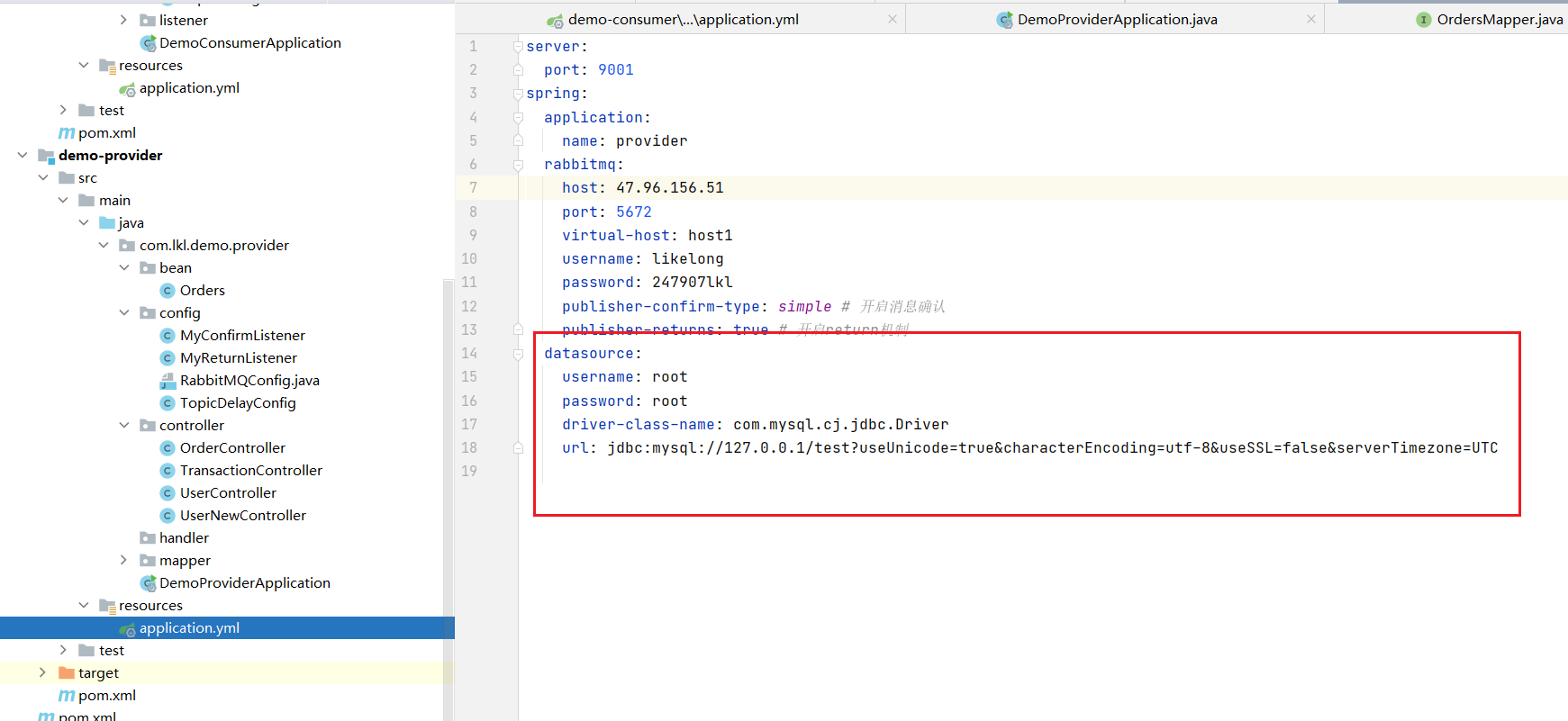This screenshot has height=721, width=1568.
Task: Click the Orders class icon
Action: (x=168, y=291)
